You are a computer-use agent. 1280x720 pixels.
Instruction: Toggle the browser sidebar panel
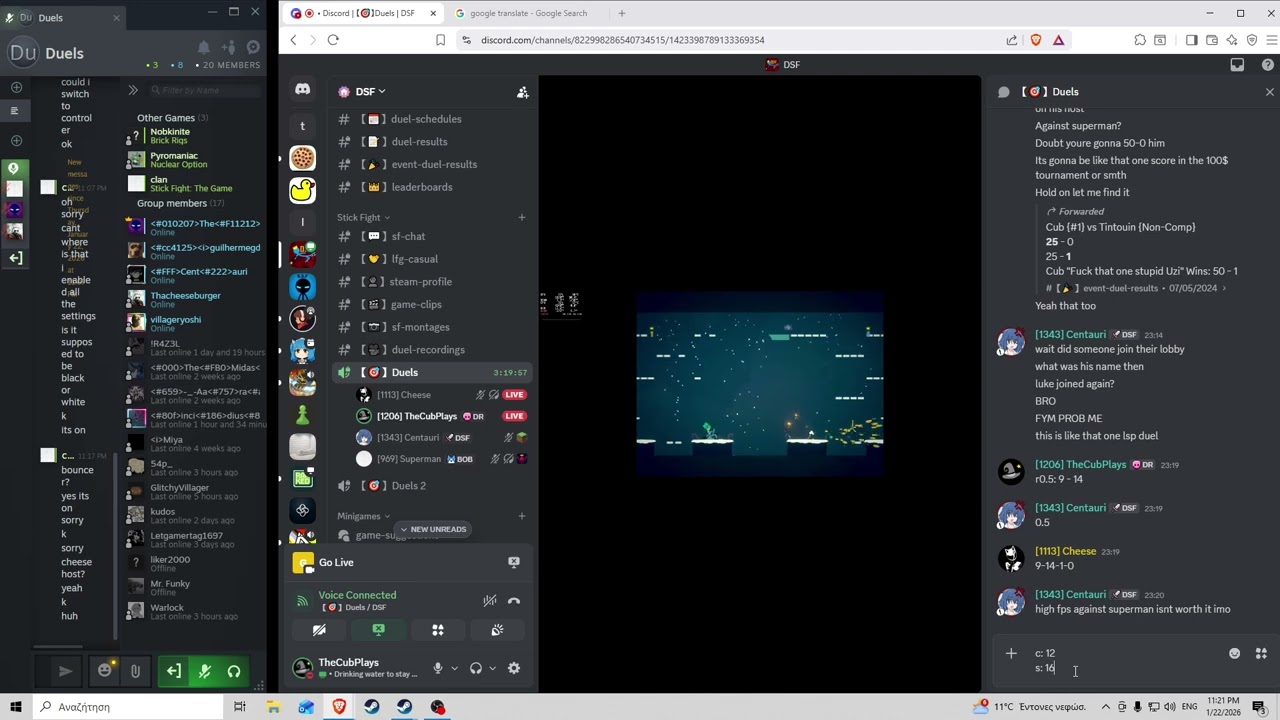1191,40
